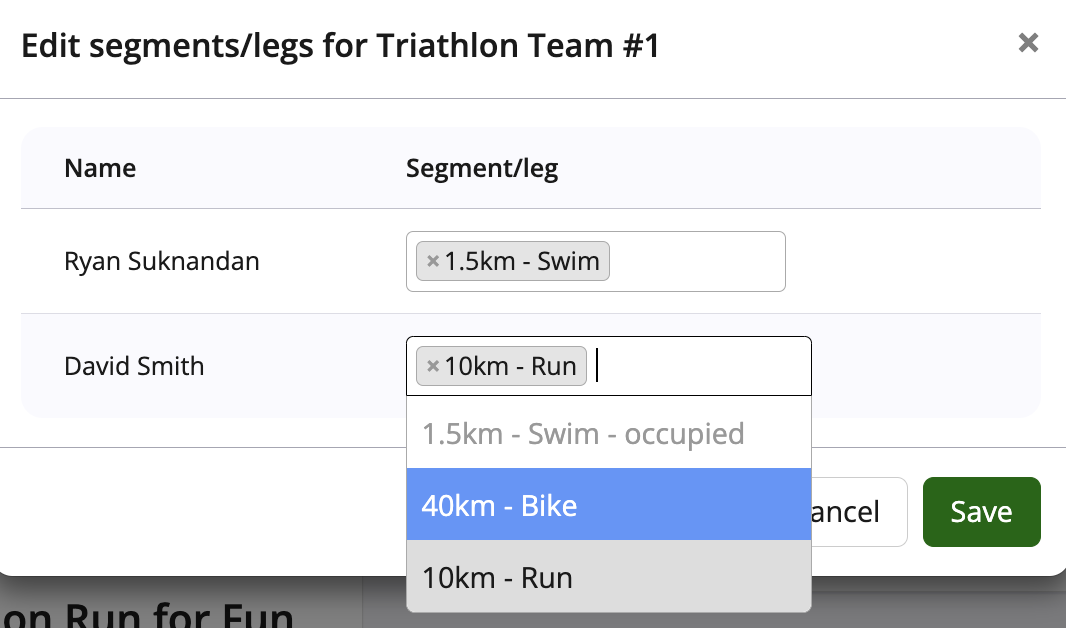This screenshot has height=628, width=1066.
Task: Focus David Smith's segment input field
Action: [x=700, y=367]
